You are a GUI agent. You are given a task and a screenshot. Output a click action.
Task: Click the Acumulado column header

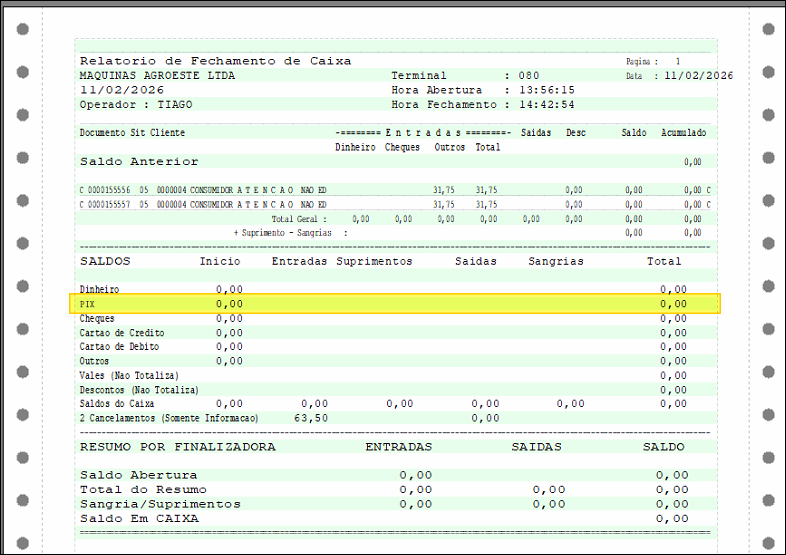(x=683, y=132)
